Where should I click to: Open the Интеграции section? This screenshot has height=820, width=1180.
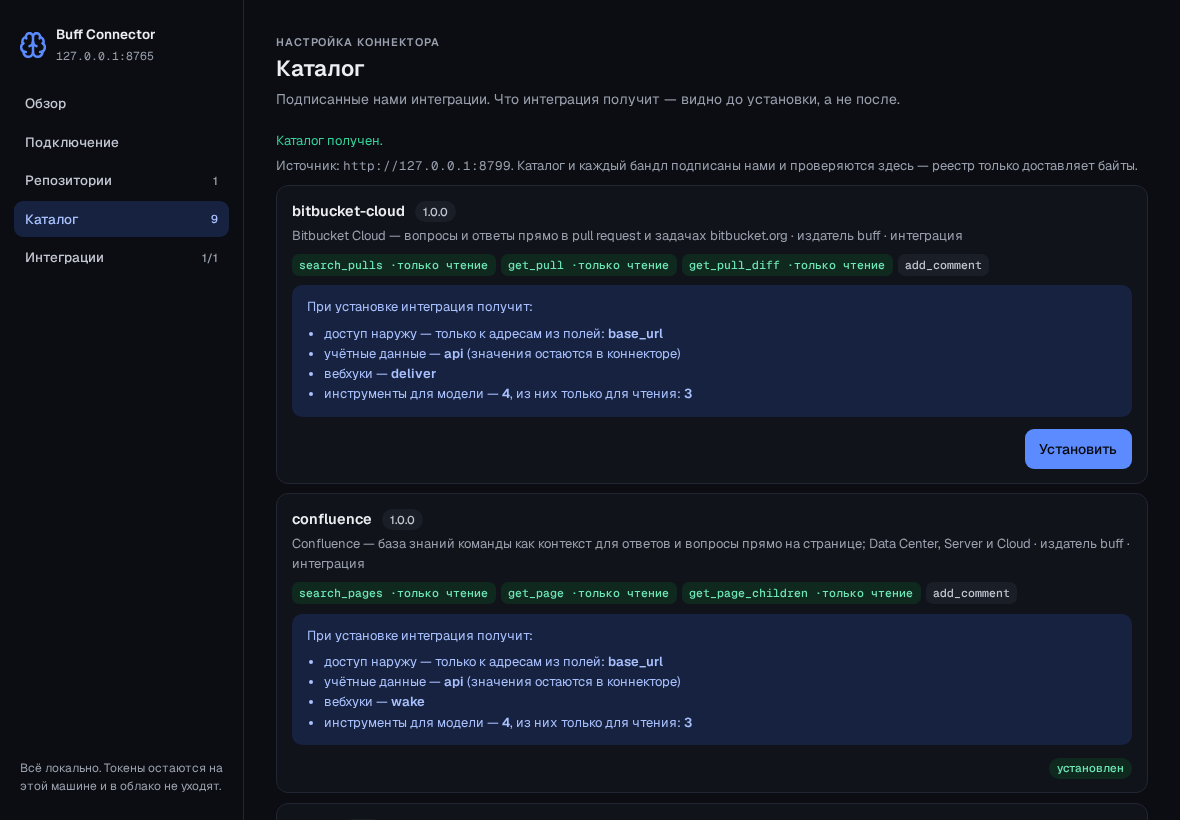pos(121,257)
